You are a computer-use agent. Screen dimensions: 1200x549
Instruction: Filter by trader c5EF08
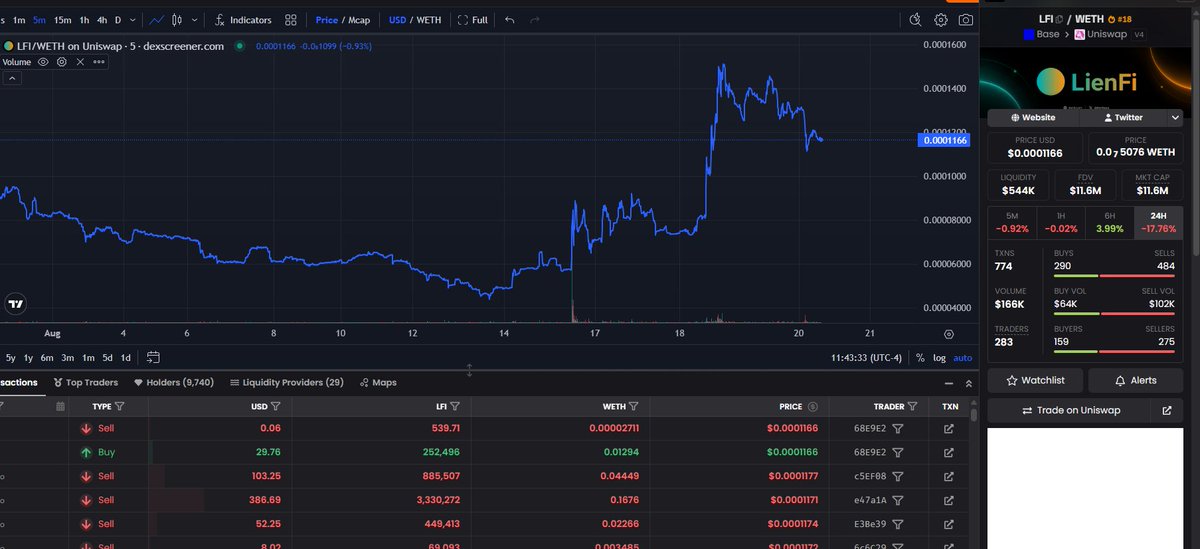click(898, 476)
